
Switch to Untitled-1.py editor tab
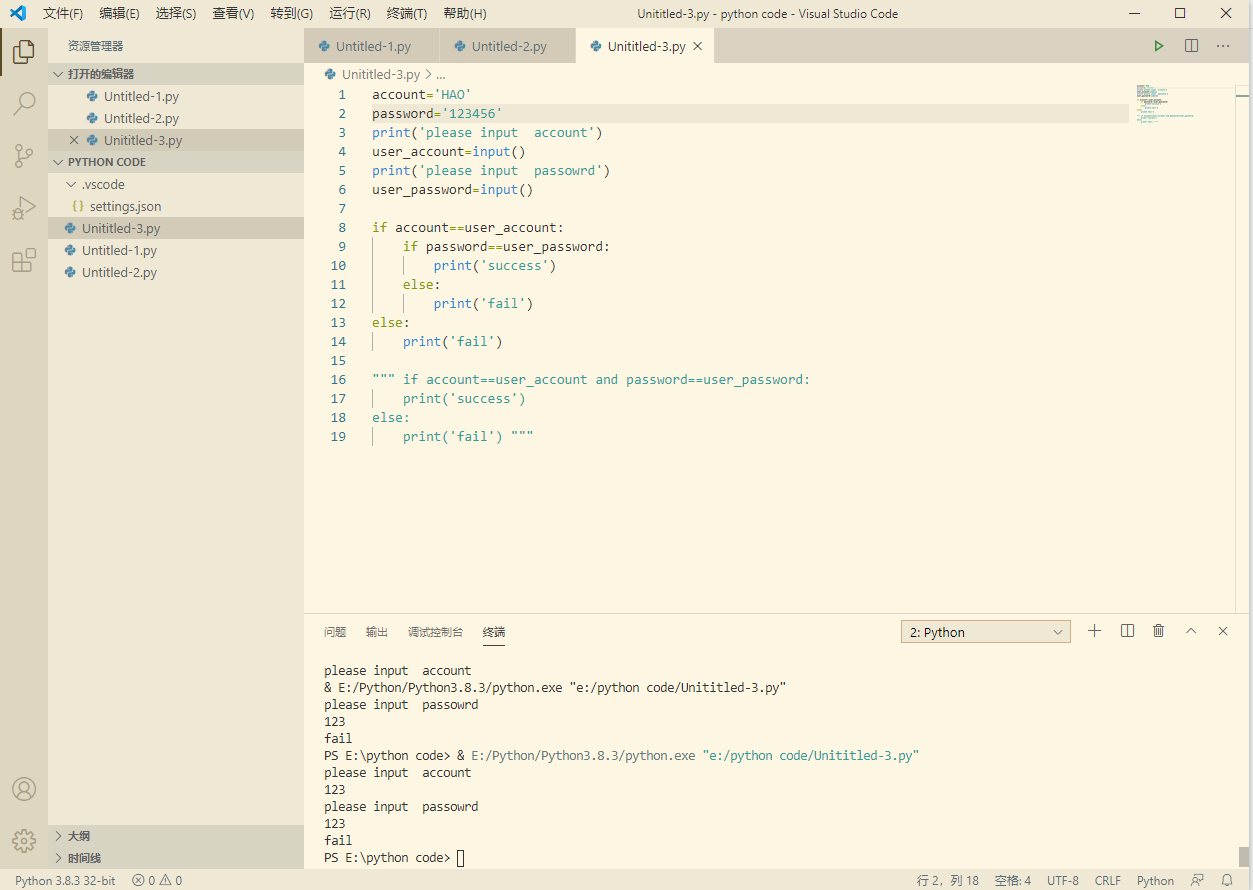(x=372, y=46)
